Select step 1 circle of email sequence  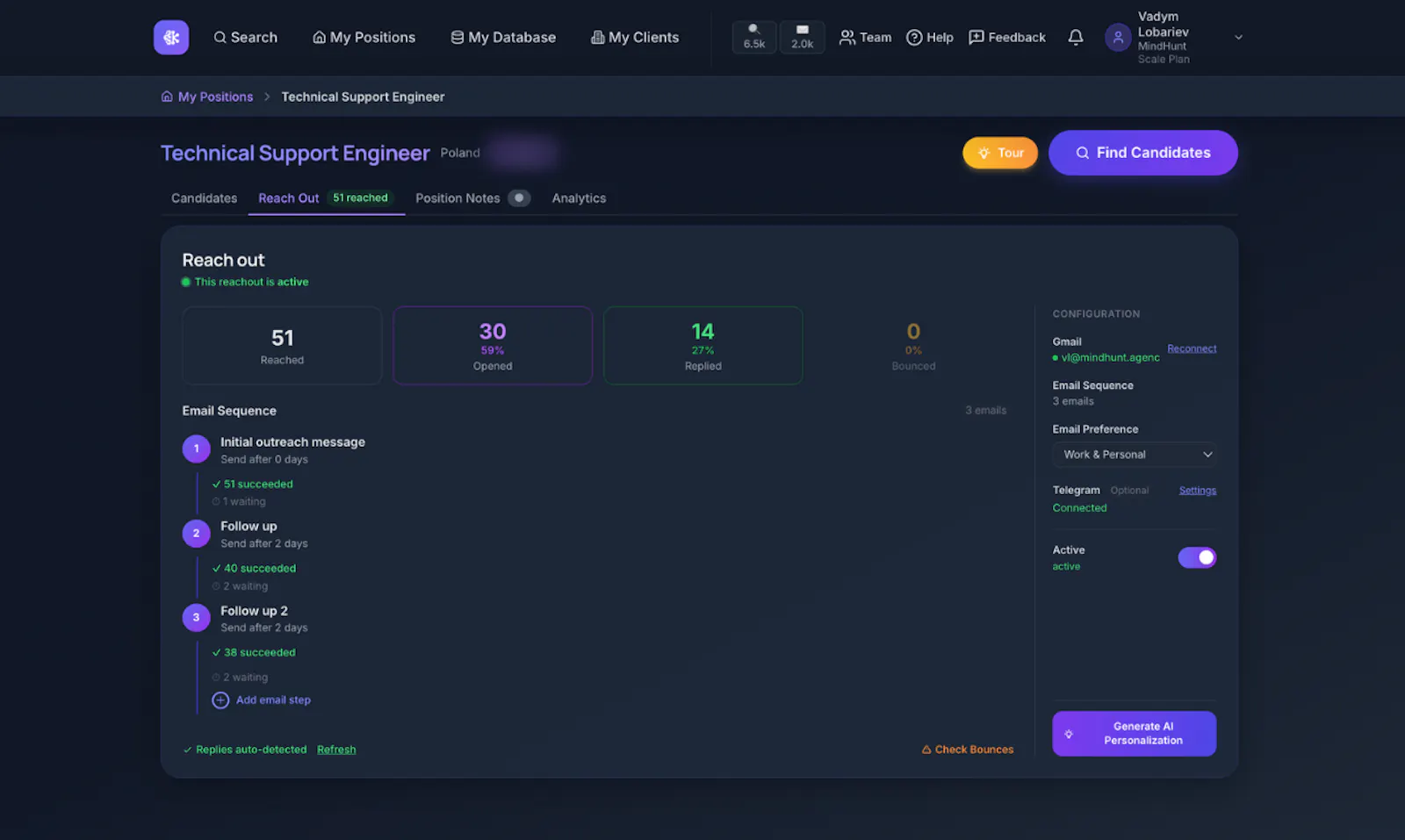[x=196, y=449]
